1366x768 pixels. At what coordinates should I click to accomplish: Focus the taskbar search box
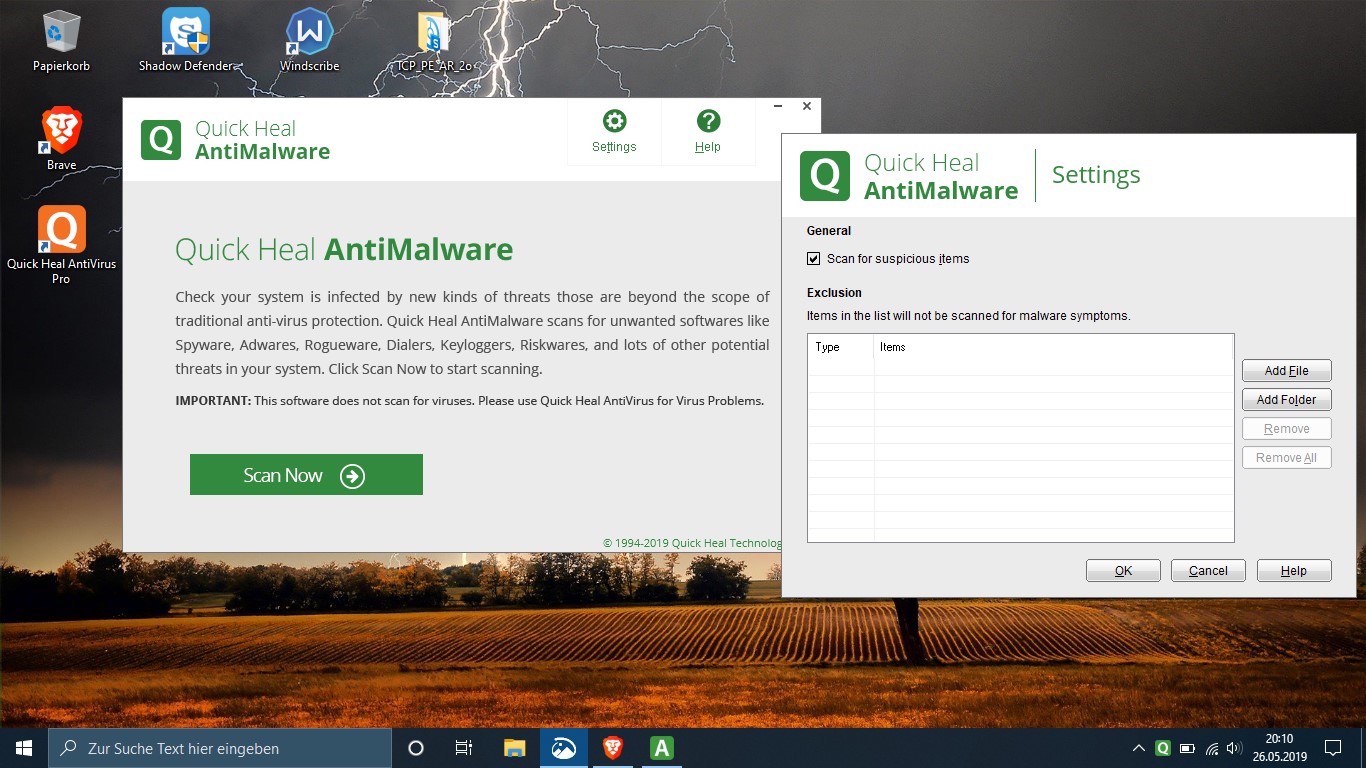tap(220, 748)
